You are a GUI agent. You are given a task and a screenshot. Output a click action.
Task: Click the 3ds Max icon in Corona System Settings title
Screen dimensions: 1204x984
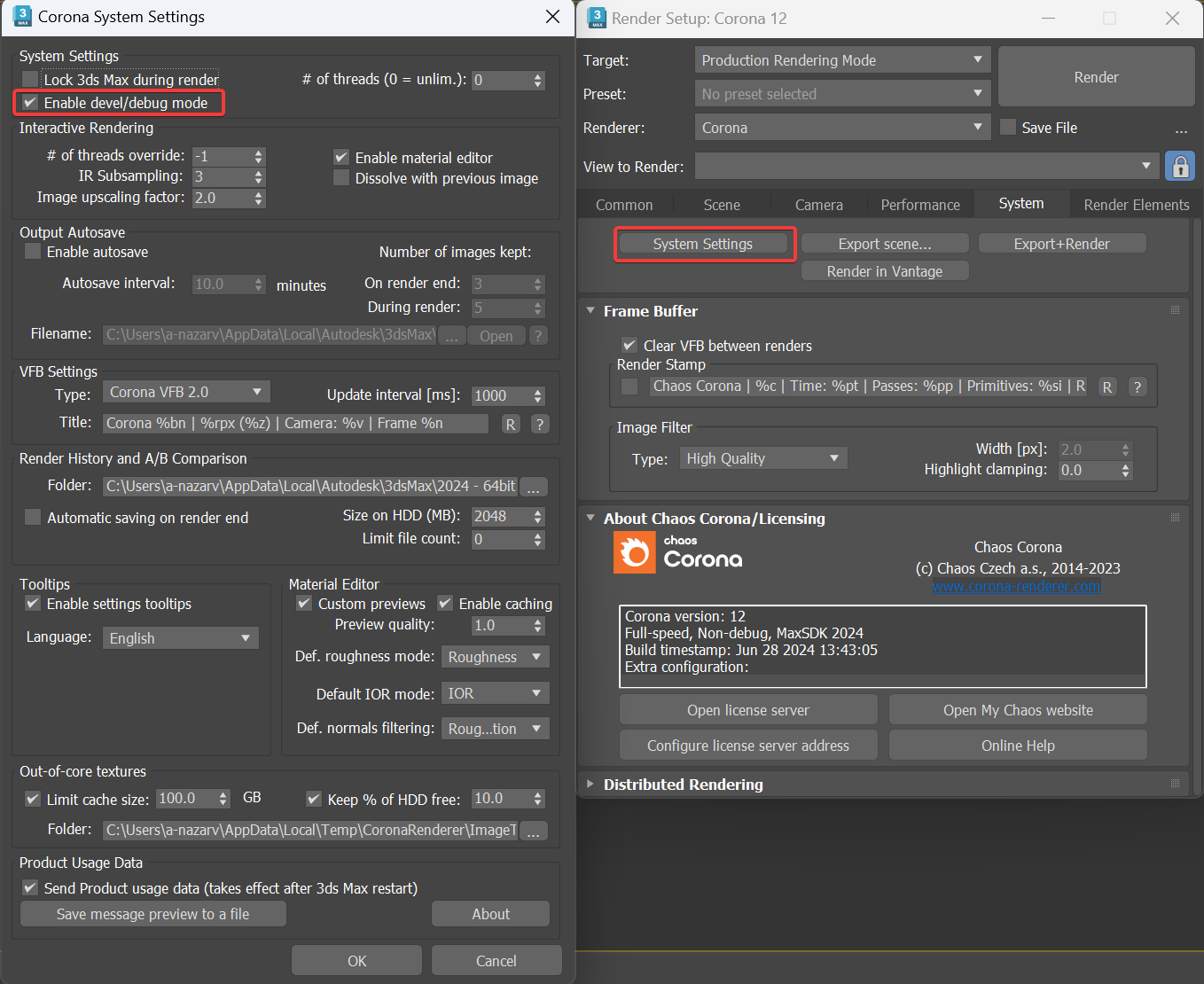point(23,16)
